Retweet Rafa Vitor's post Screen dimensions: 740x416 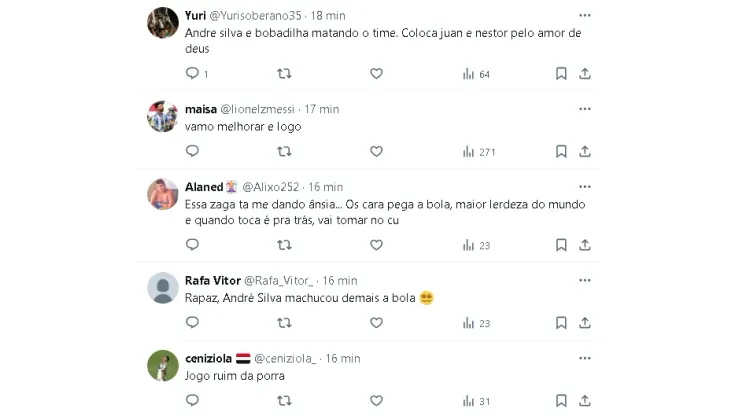coord(284,323)
